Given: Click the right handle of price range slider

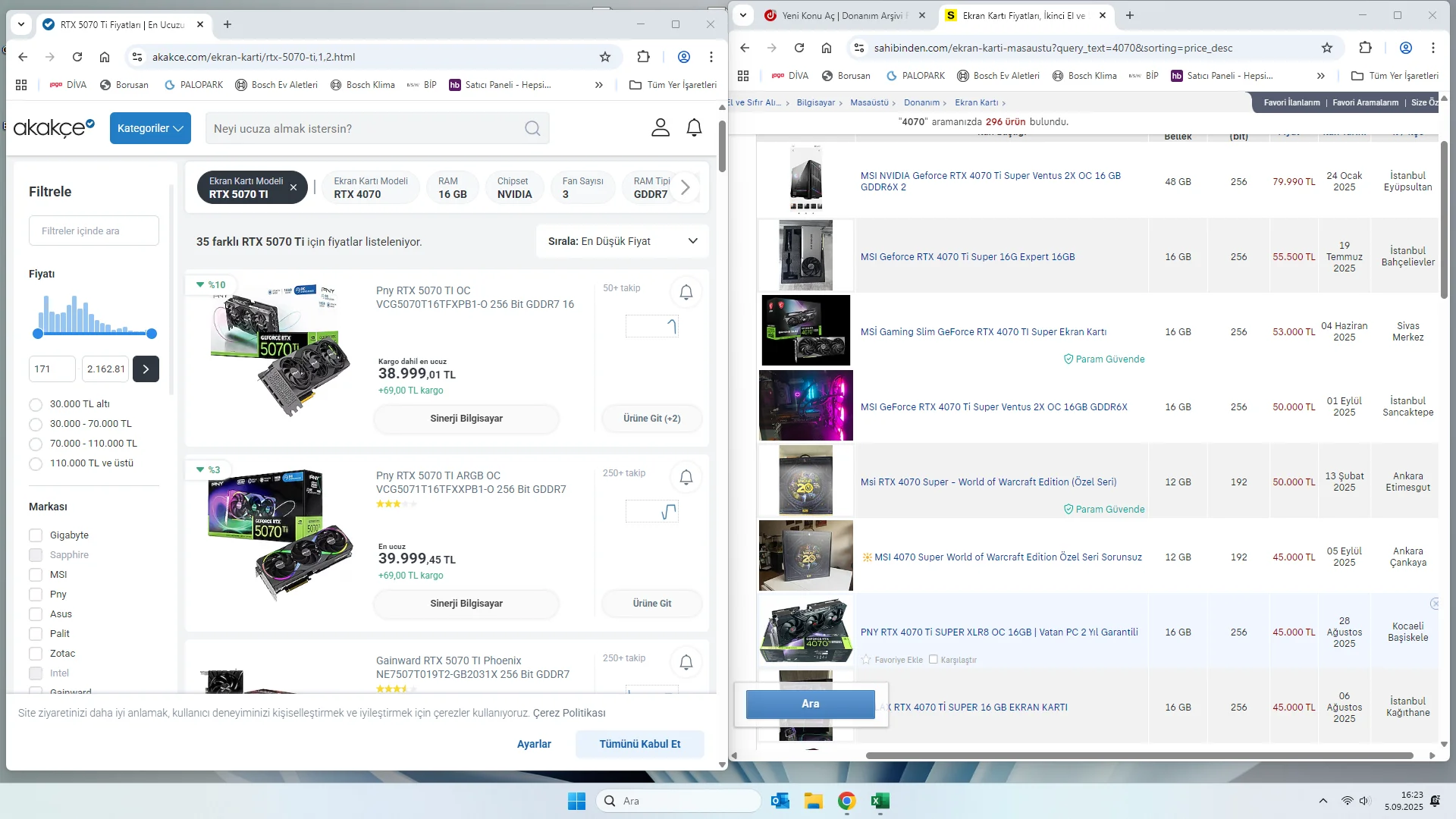Looking at the screenshot, I should (152, 334).
